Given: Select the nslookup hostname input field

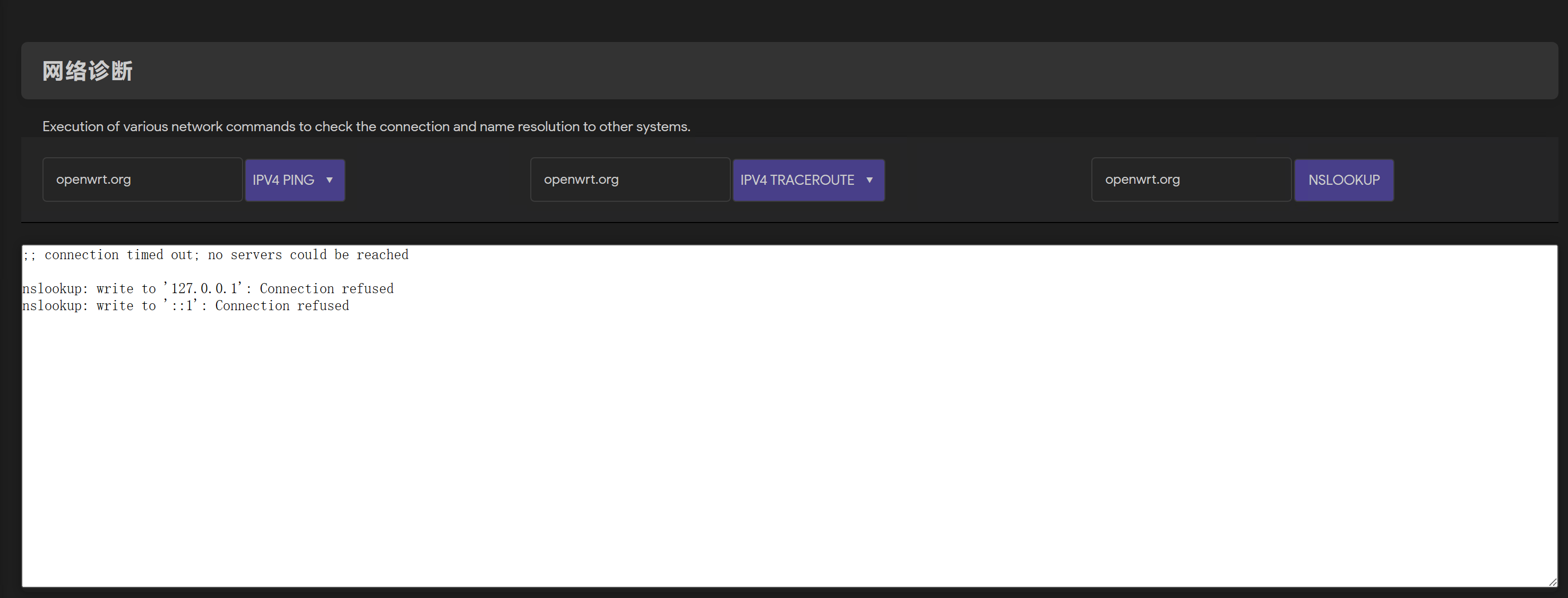Looking at the screenshot, I should coord(1191,180).
